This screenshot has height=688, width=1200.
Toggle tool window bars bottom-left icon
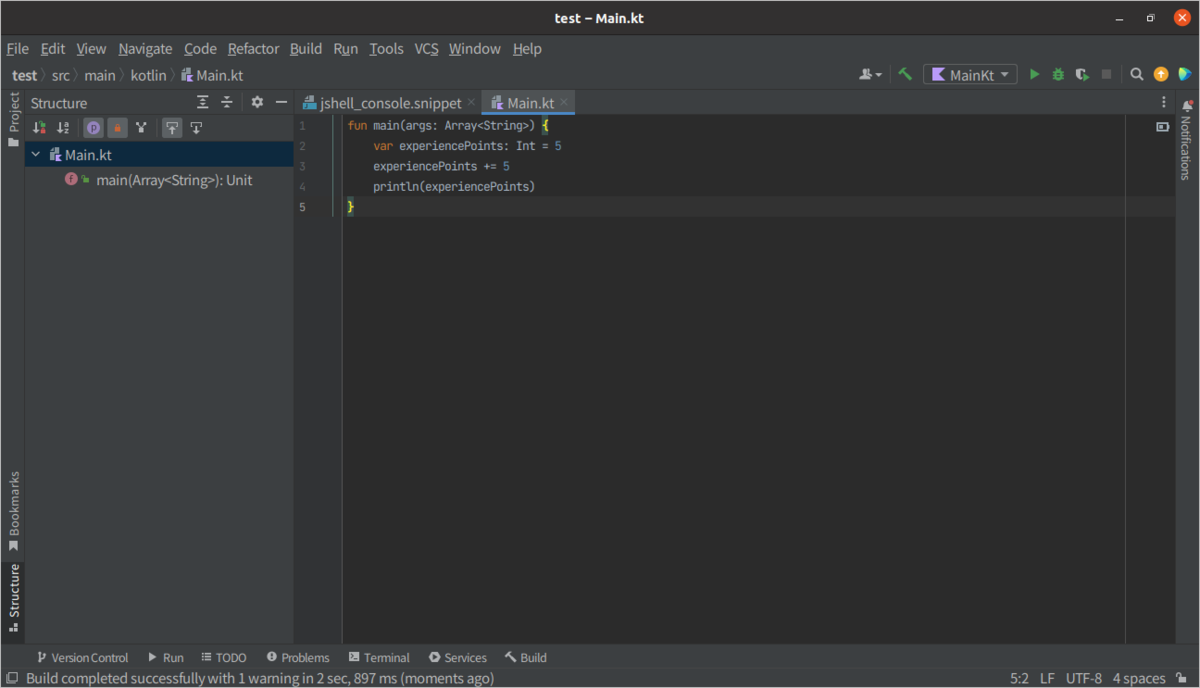[11, 678]
